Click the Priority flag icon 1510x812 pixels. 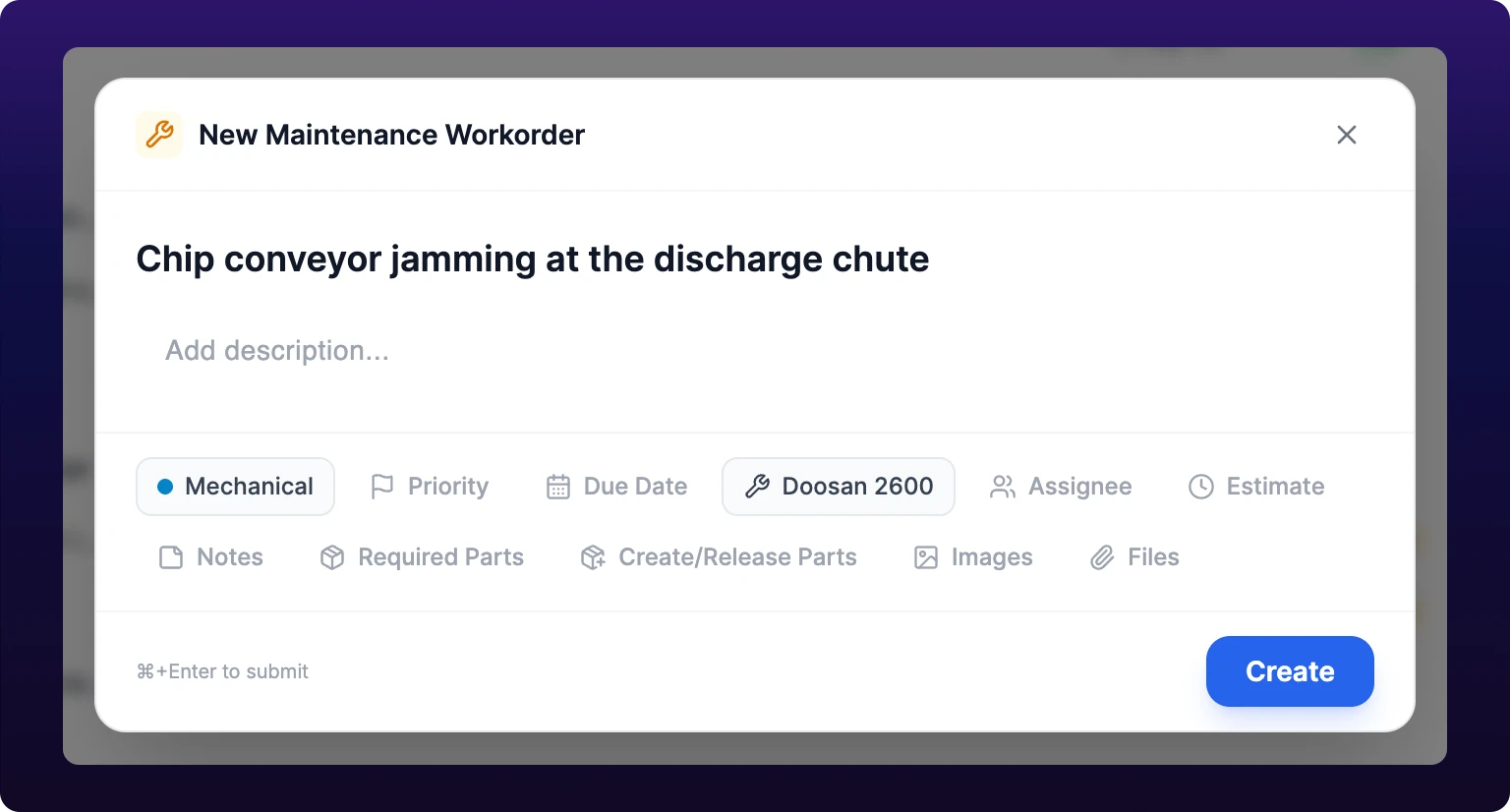tap(382, 487)
